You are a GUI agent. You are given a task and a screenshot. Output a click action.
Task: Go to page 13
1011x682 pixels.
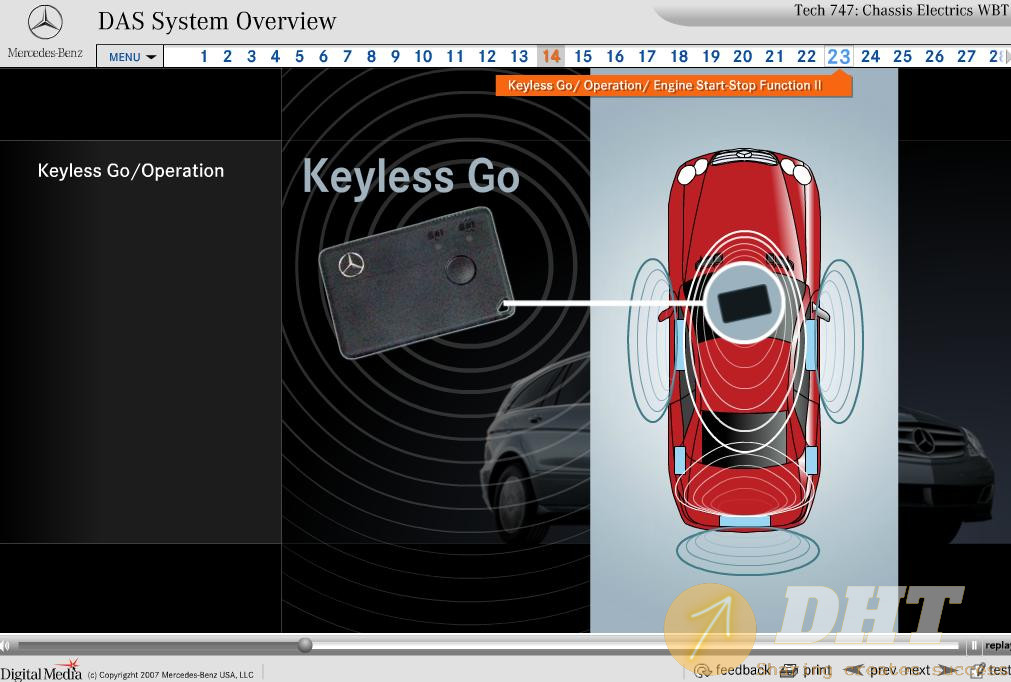[x=519, y=57]
